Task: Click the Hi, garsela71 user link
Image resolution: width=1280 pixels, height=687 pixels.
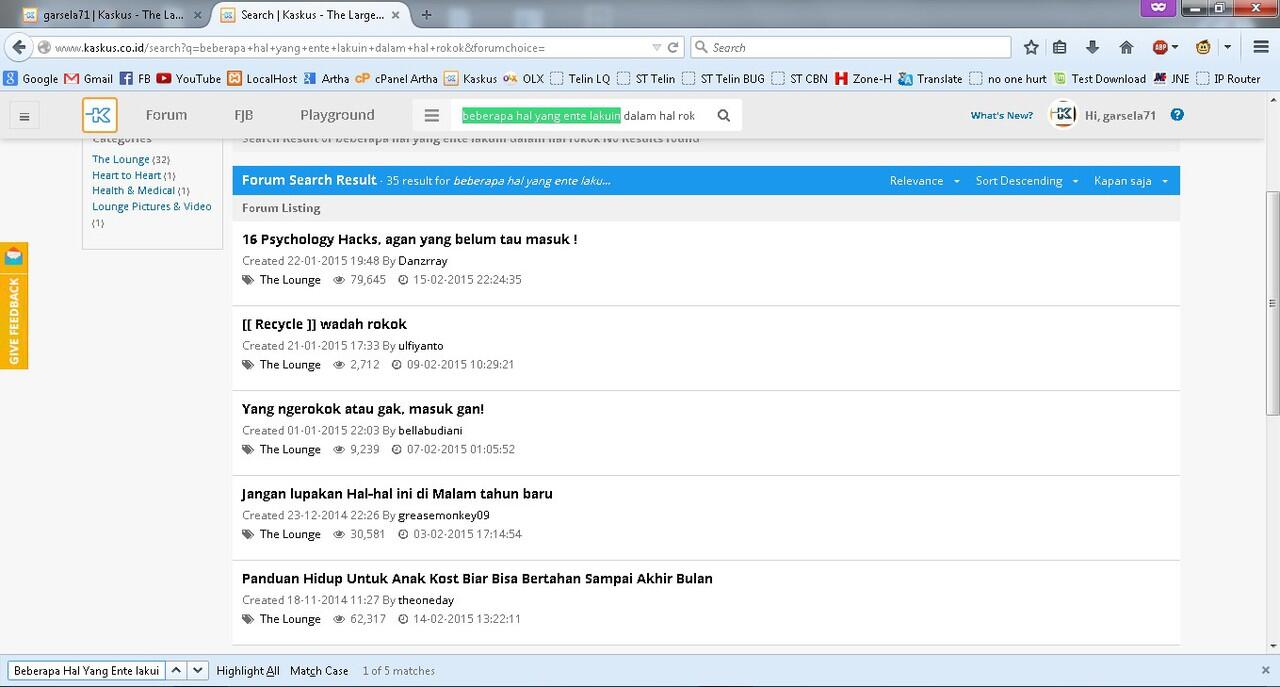Action: click(x=1120, y=116)
